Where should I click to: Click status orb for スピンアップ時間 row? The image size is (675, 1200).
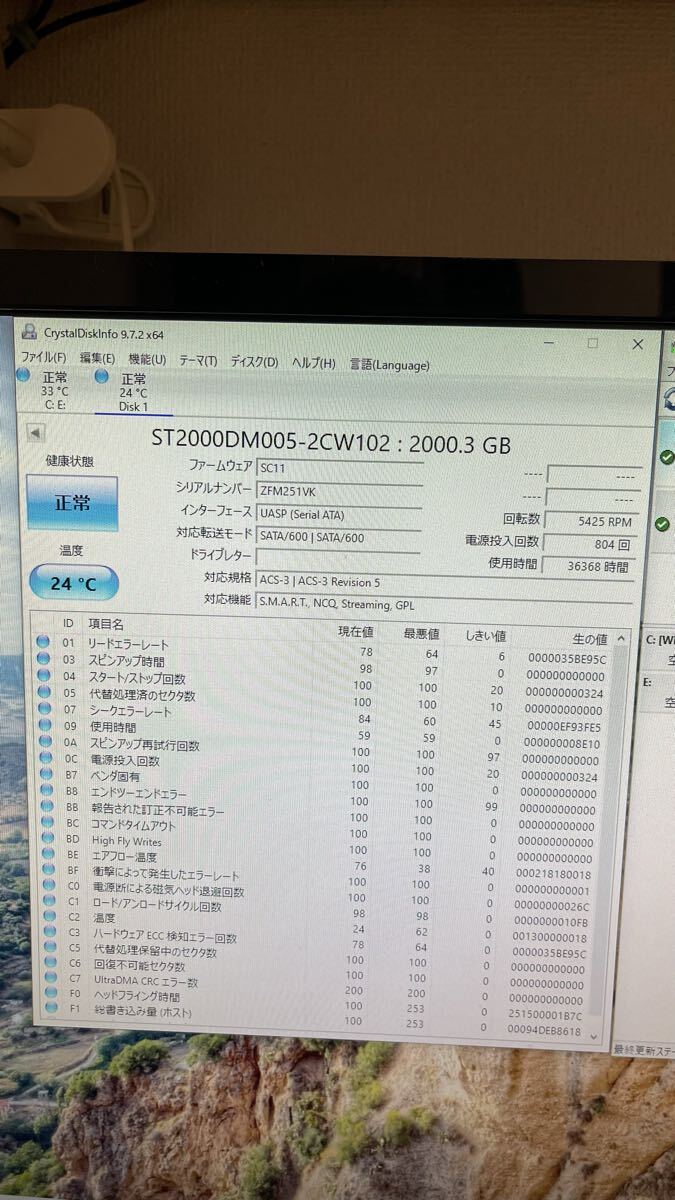[x=43, y=659]
